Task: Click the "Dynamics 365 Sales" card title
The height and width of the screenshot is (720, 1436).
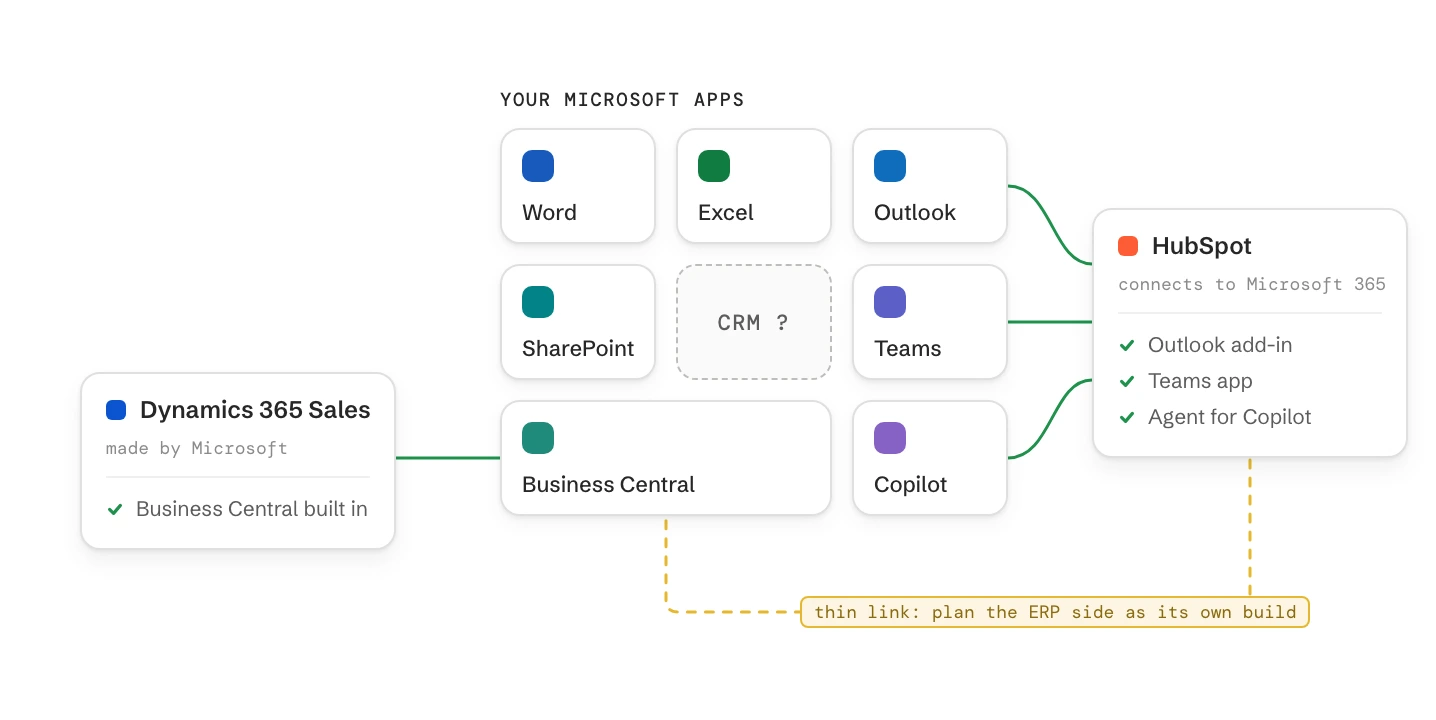Action: (x=255, y=410)
